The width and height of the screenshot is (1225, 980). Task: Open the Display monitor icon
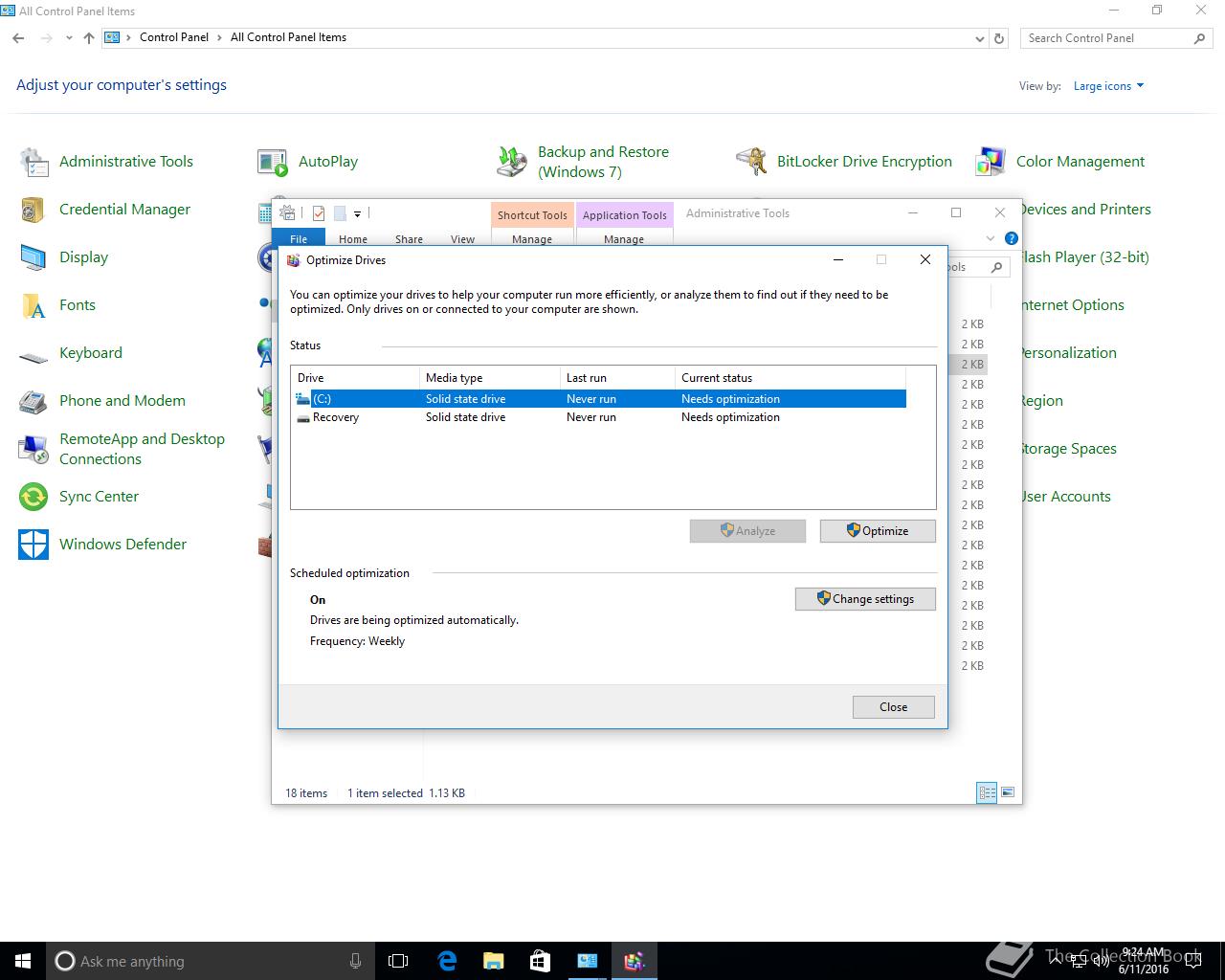coord(33,257)
